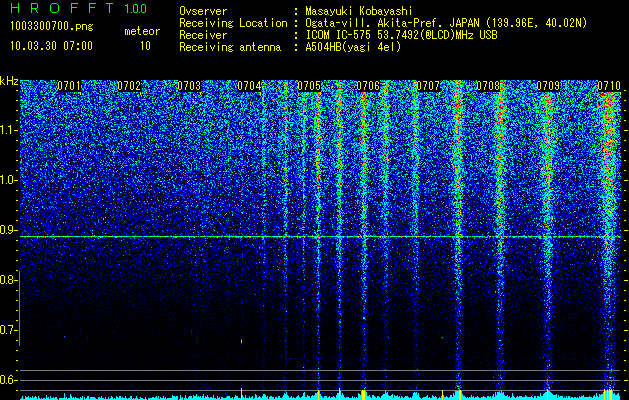629x400 pixels.
Task: Click the 0706 time marker
Action: point(368,86)
